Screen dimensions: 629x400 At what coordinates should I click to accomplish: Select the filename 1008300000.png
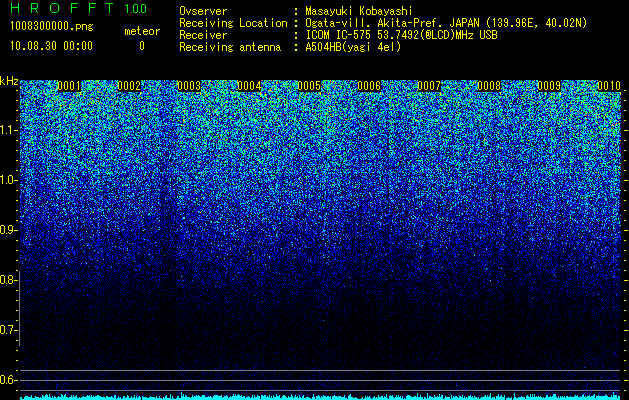[x=51, y=26]
